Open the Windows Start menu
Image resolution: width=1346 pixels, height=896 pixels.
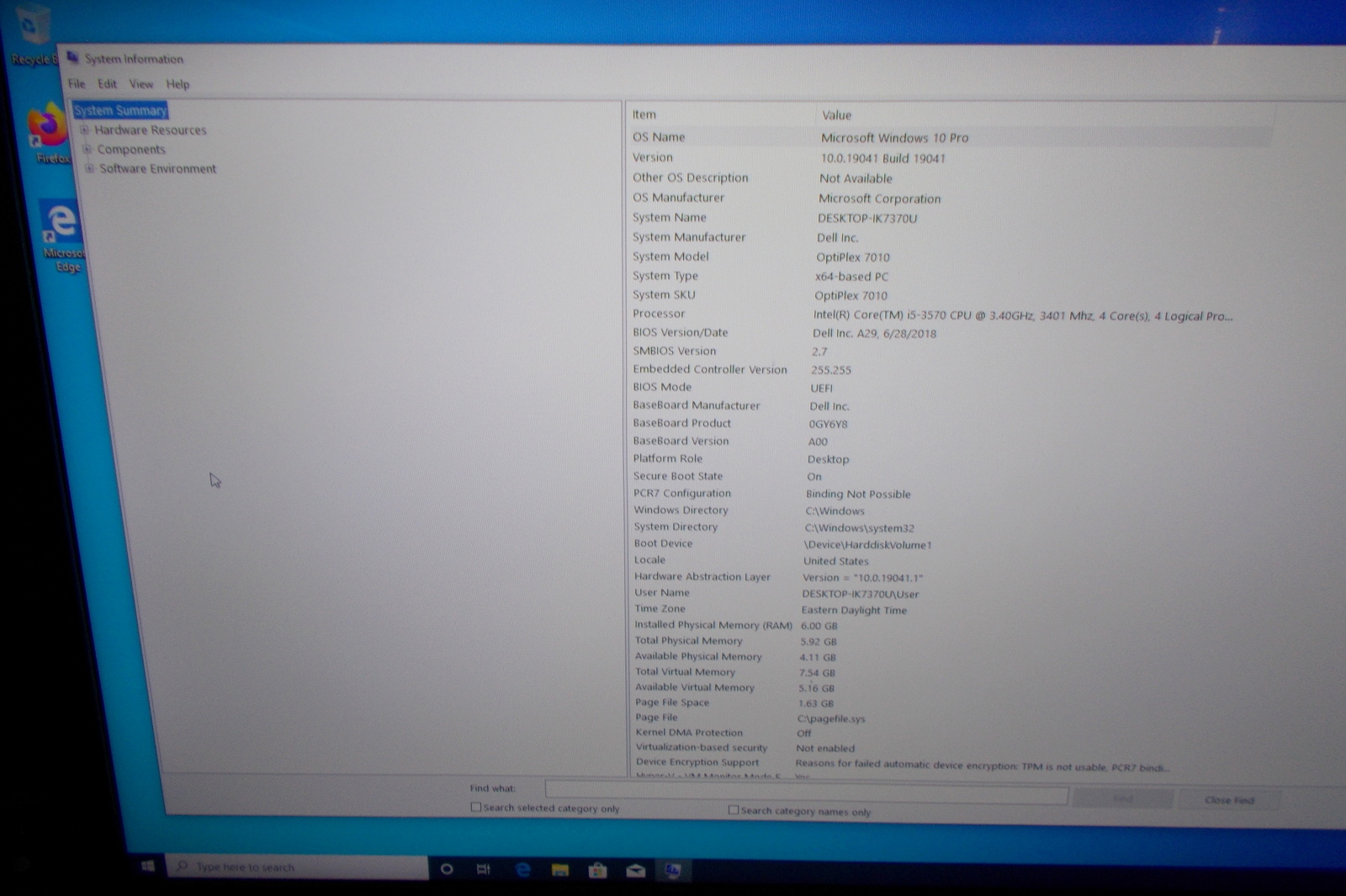pyautogui.click(x=148, y=866)
